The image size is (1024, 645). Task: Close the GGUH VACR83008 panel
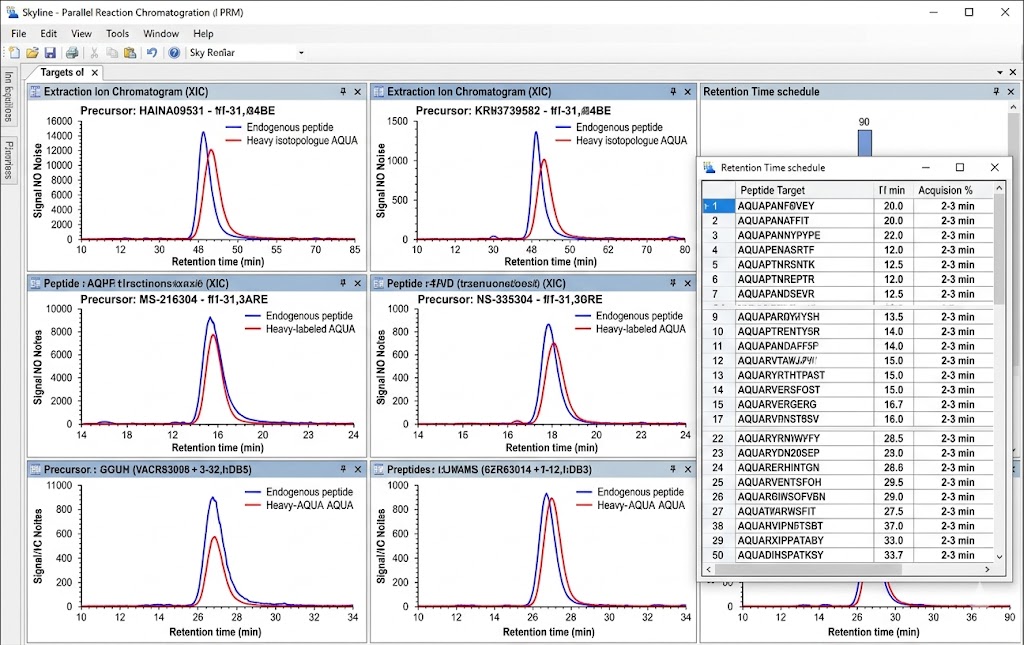pos(358,469)
